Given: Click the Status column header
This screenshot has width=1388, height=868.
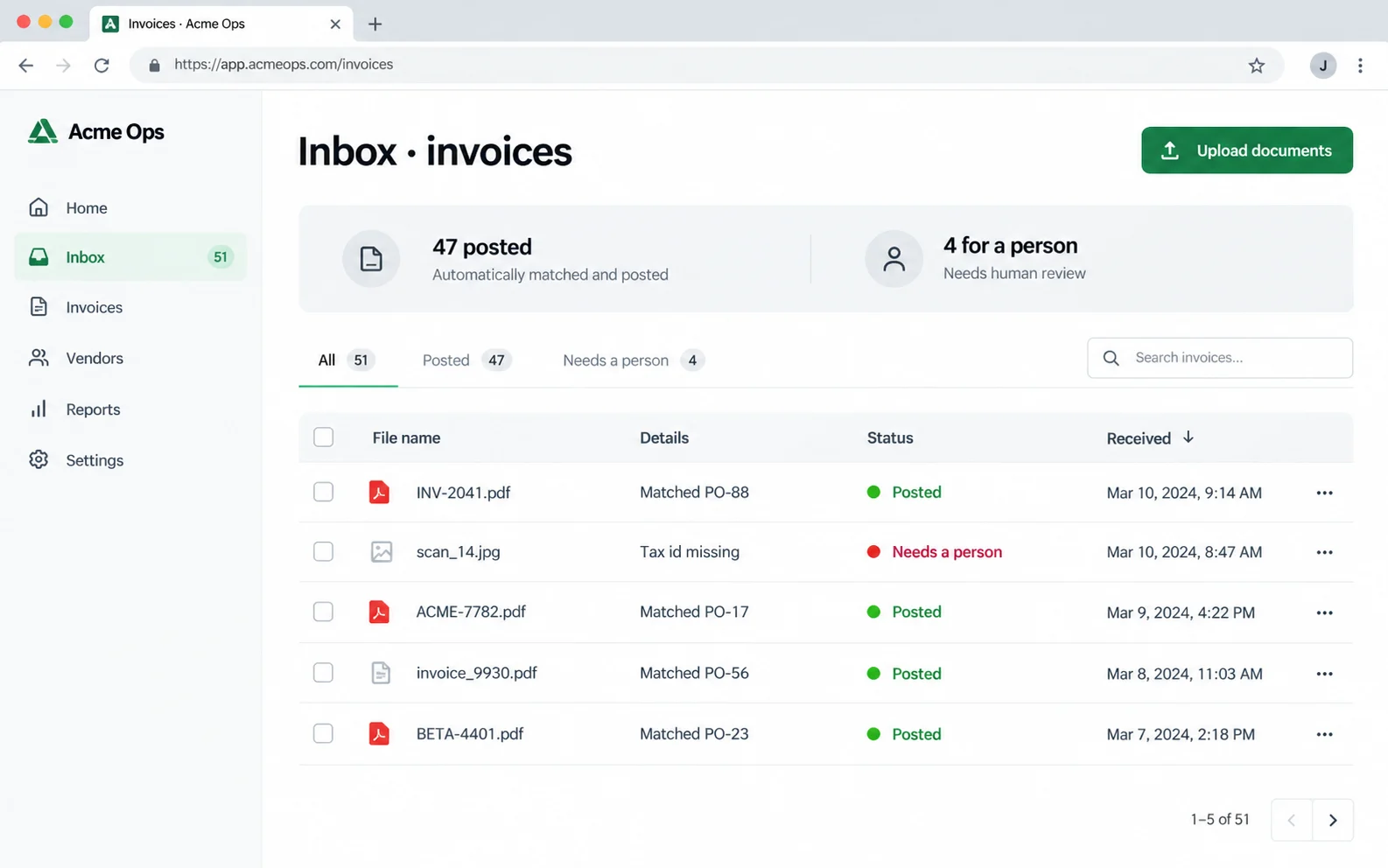Looking at the screenshot, I should pyautogui.click(x=890, y=437).
